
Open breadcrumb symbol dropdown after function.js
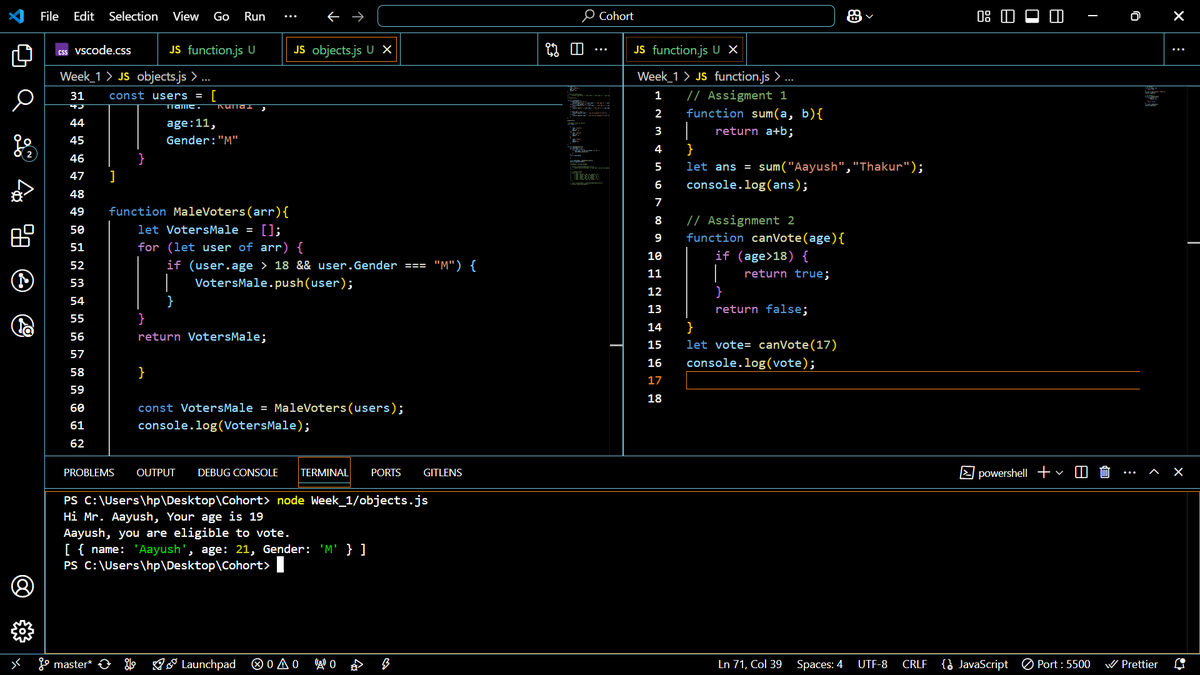789,76
